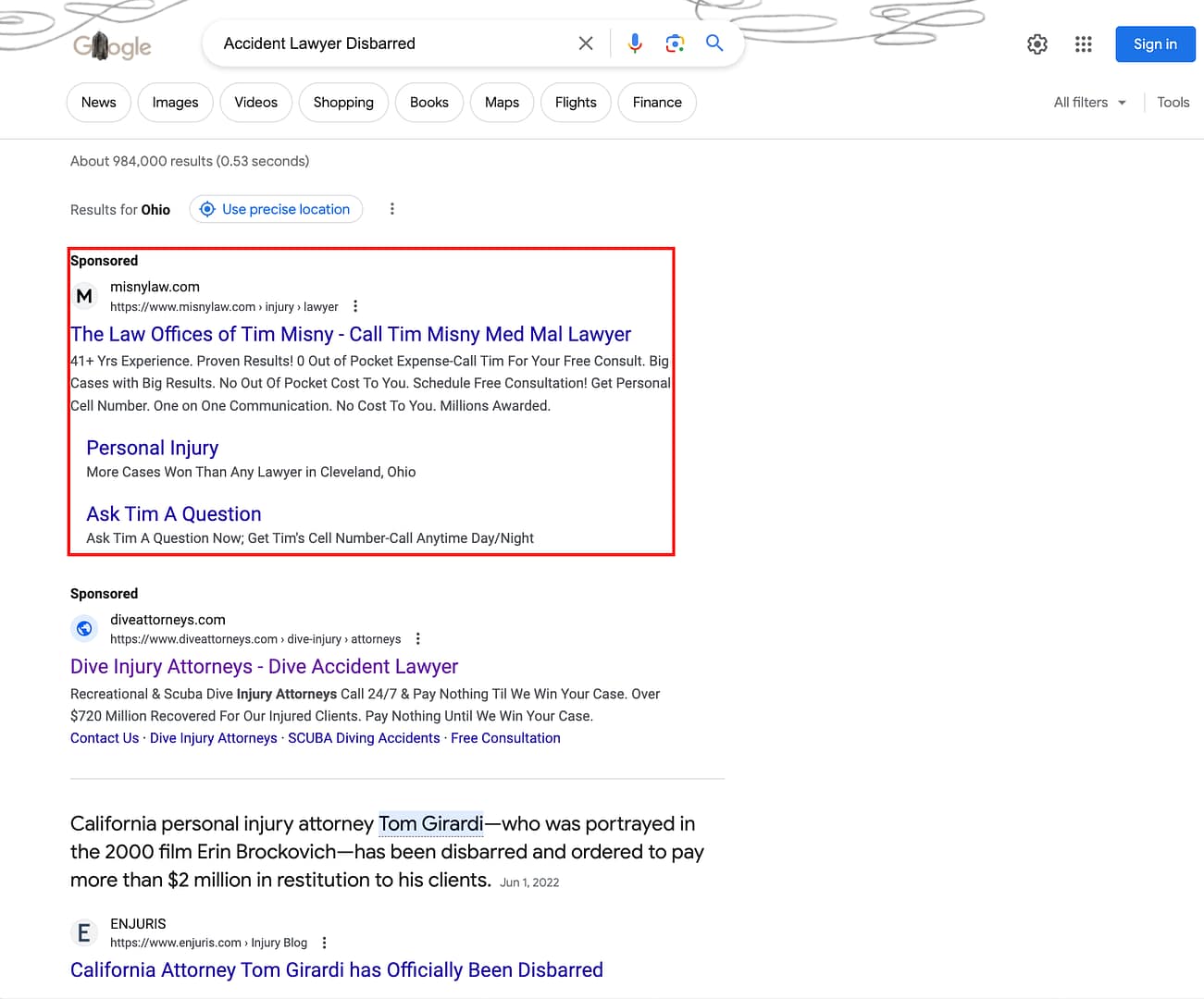Switch to the News tab

click(x=99, y=103)
